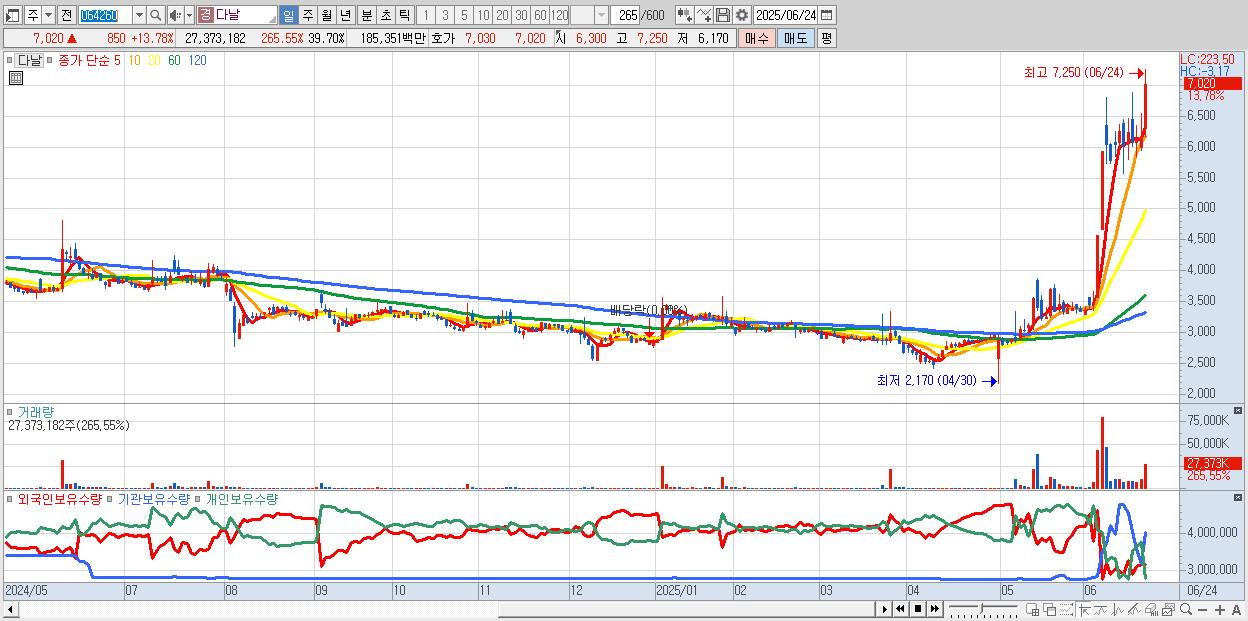Open chart settings gear icon

pyautogui.click(x=742, y=15)
